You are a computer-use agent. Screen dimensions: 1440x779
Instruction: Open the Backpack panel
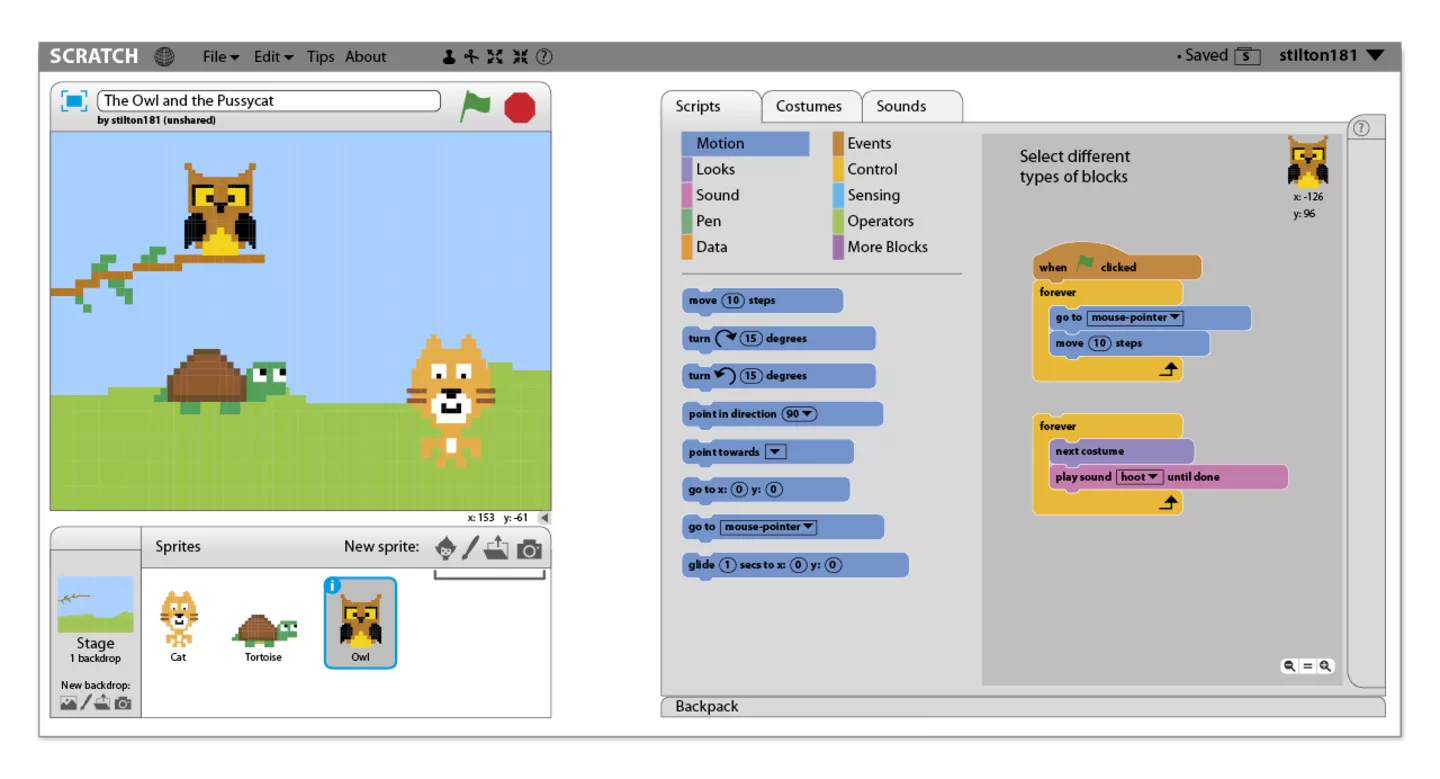pyautogui.click(x=706, y=706)
